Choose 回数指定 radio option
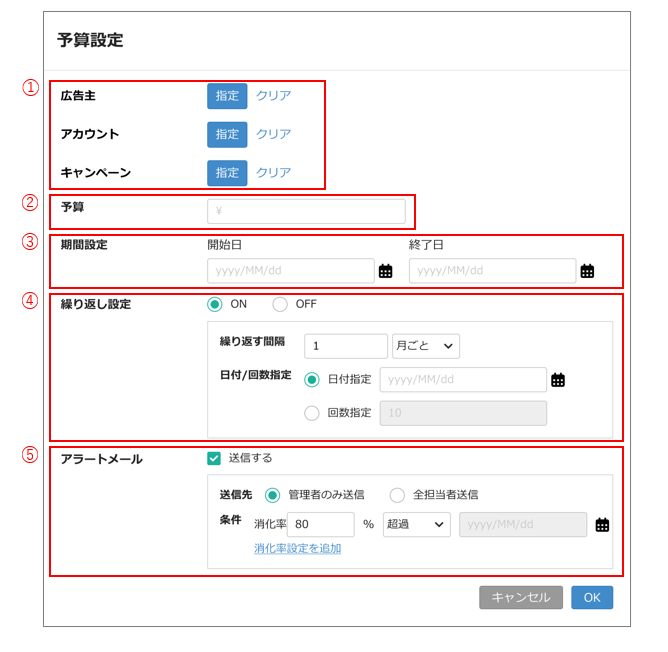This screenshot has height=652, width=668. 312,413
